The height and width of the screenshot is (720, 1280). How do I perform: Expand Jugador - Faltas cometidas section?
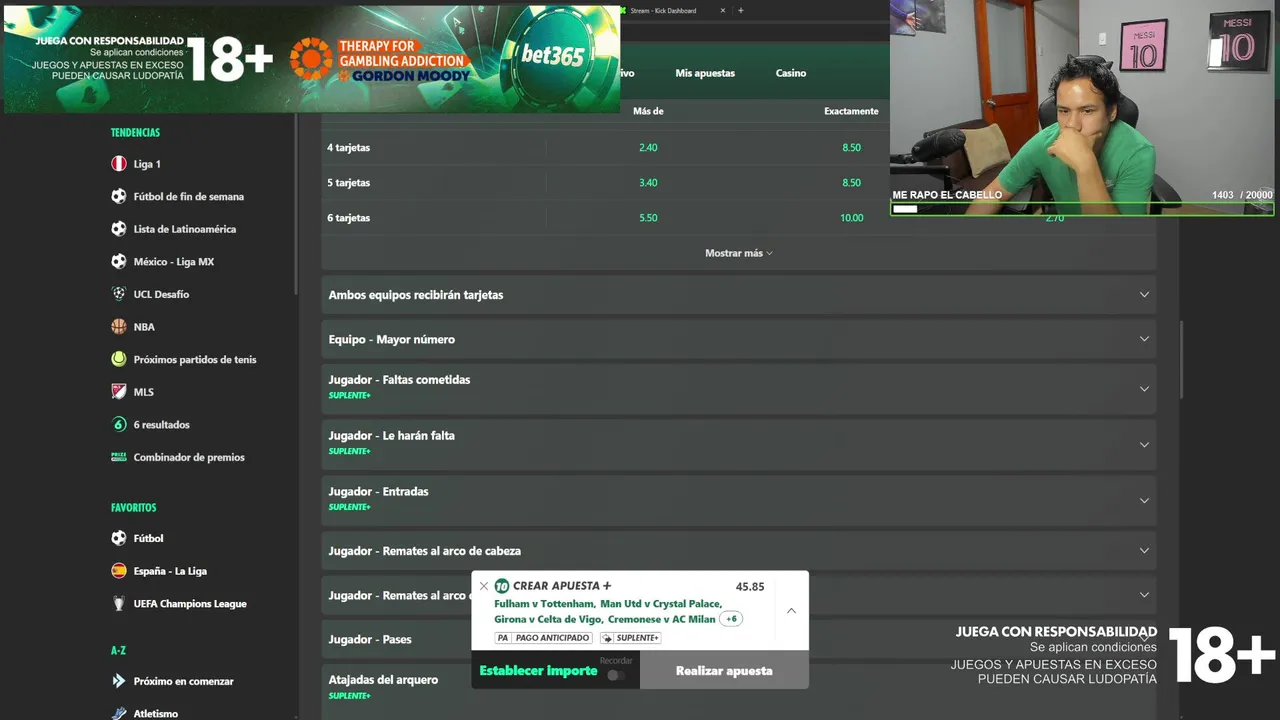[738, 388]
